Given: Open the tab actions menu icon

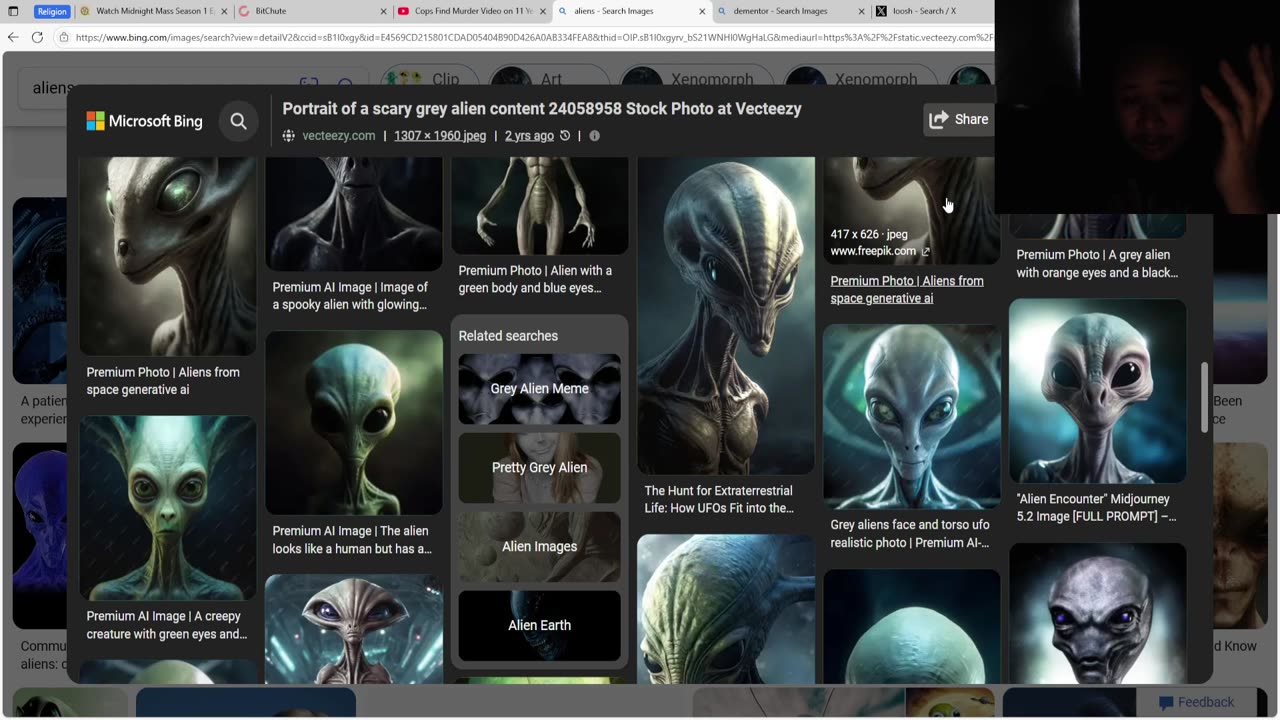Looking at the screenshot, I should tap(13, 11).
